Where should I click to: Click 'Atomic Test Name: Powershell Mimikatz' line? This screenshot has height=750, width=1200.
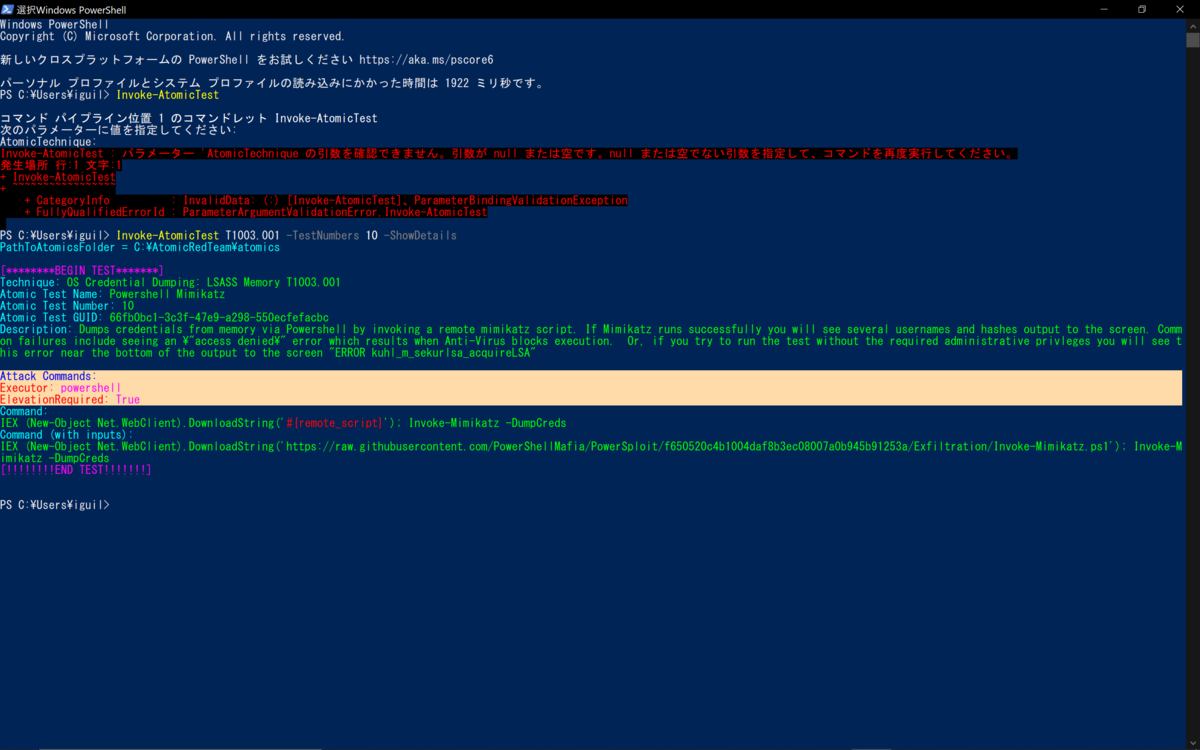pyautogui.click(x=112, y=295)
